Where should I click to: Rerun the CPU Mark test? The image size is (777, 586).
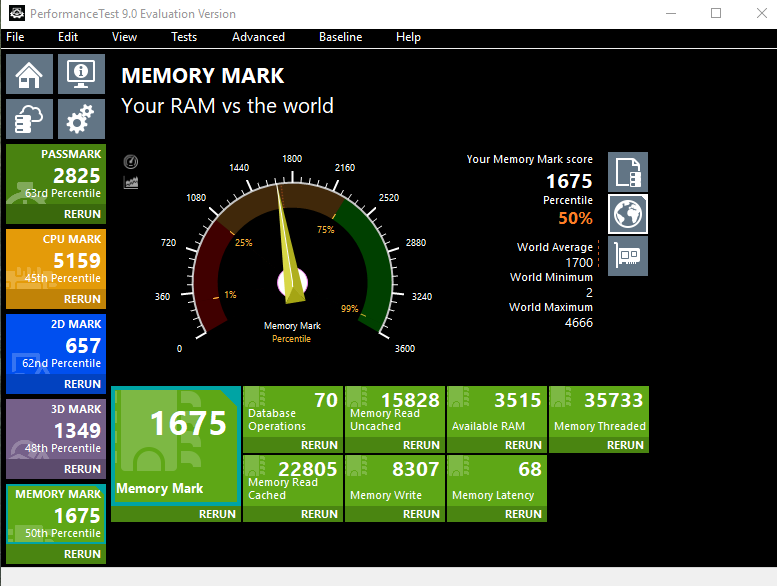[82, 299]
